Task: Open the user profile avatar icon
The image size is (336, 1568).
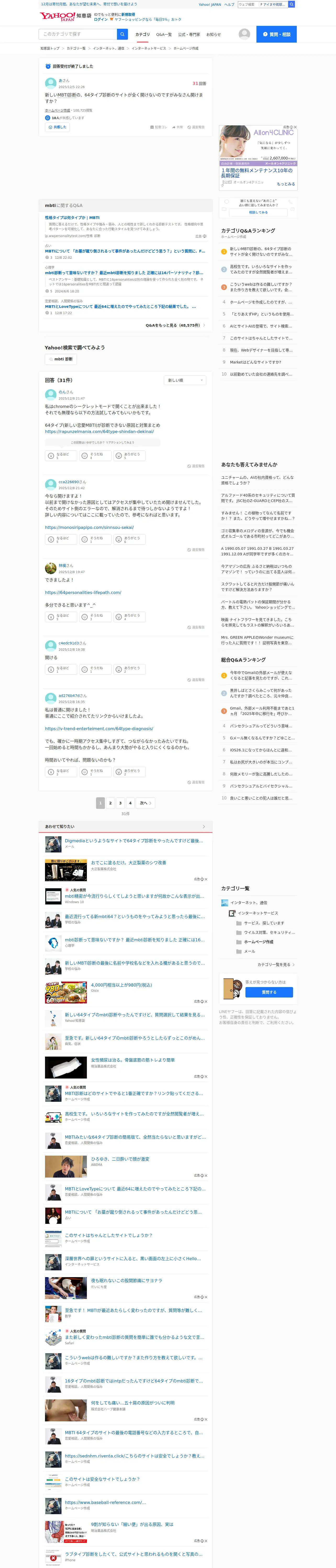Action: pyautogui.click(x=244, y=34)
